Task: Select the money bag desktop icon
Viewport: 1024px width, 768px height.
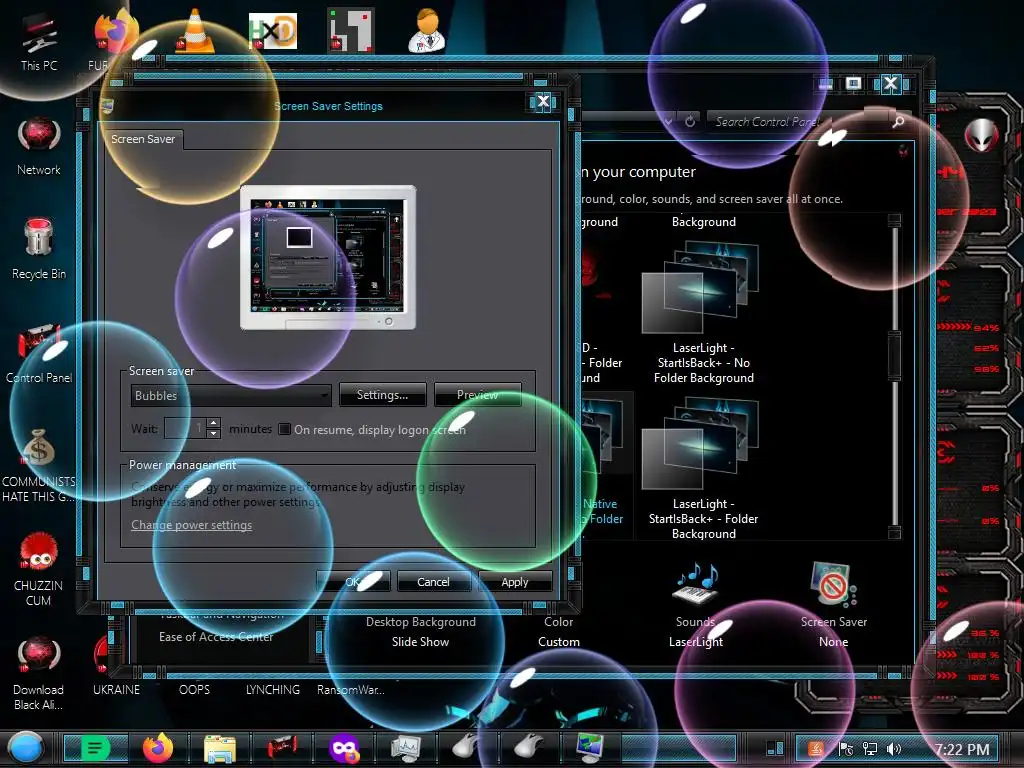Action: [39, 448]
